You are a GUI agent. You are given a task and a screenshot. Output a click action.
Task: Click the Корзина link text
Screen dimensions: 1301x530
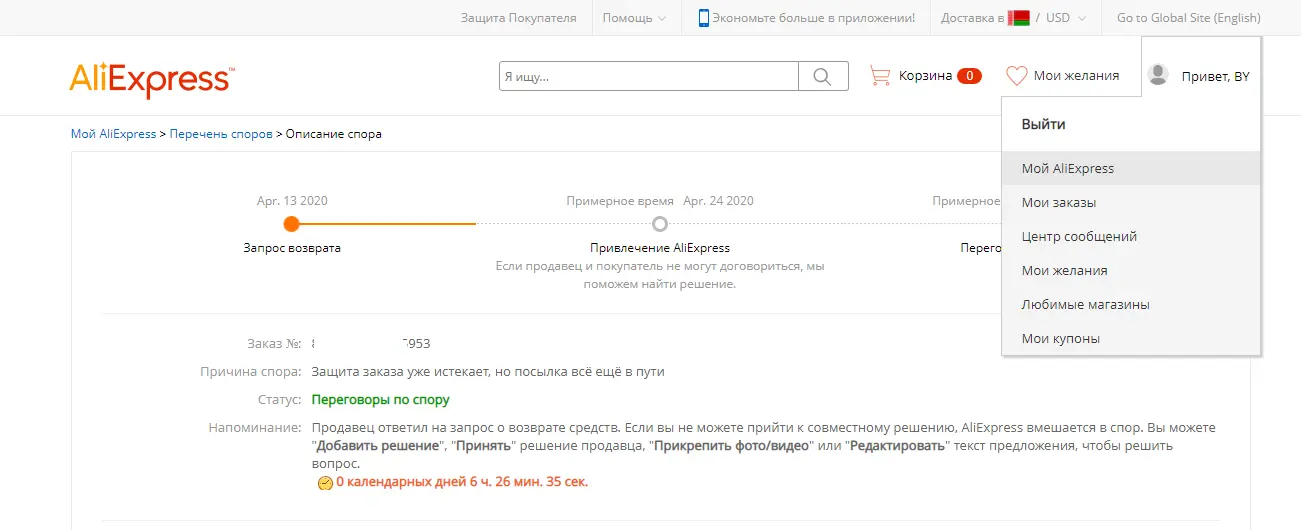pos(925,76)
